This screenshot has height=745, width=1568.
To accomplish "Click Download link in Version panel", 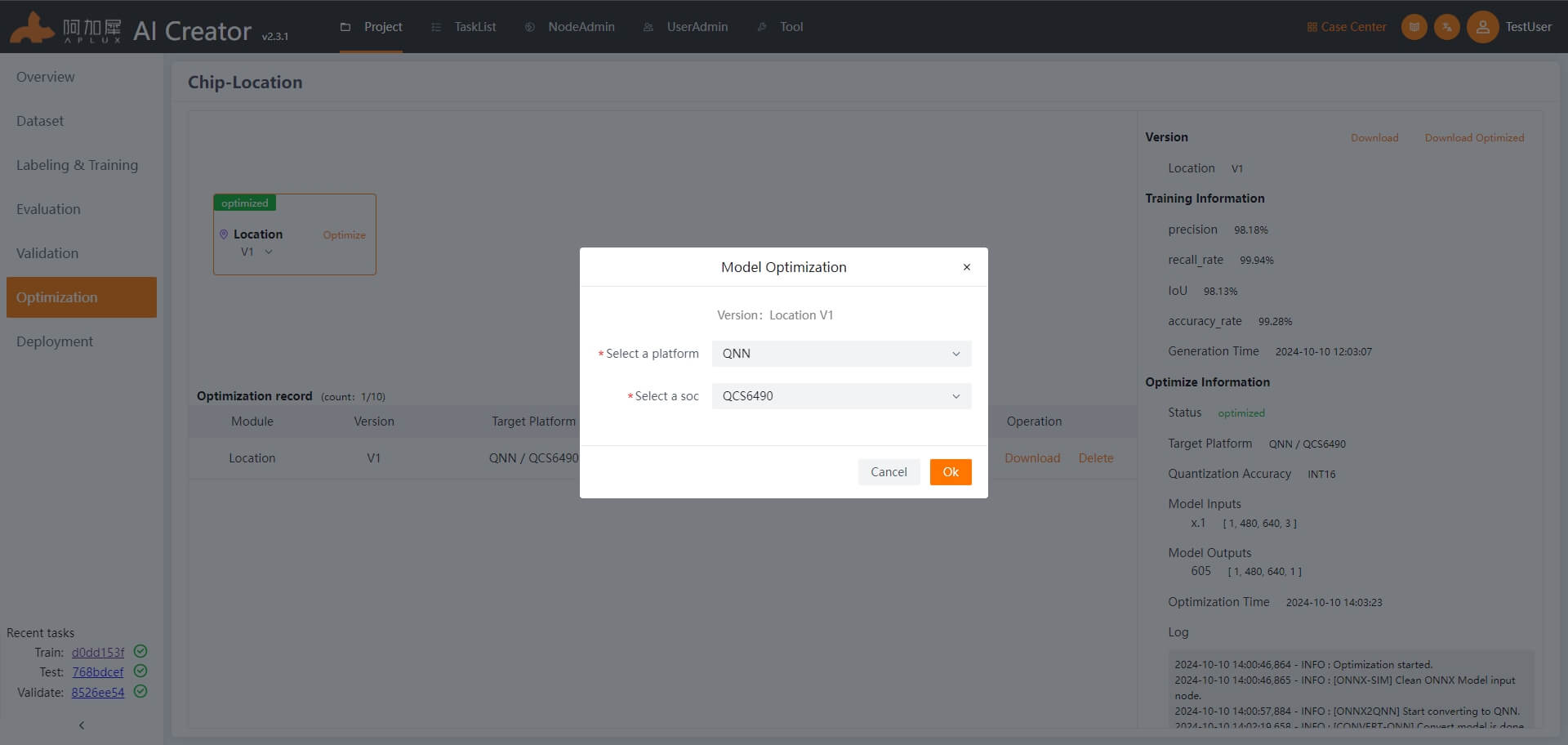I will point(1374,138).
